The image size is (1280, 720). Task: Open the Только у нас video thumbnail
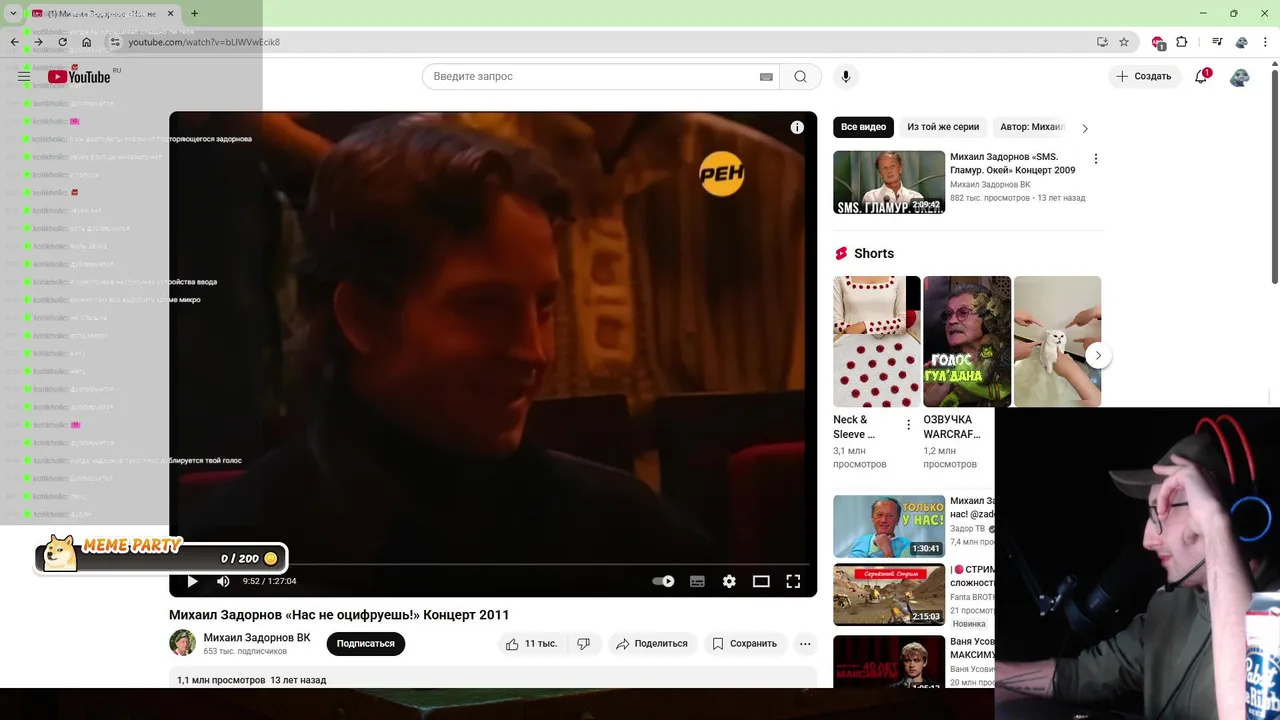[x=889, y=526]
